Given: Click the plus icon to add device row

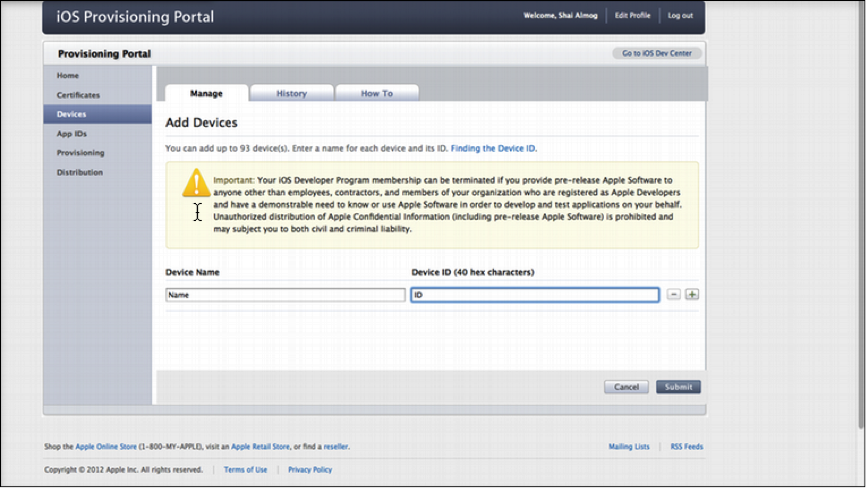Looking at the screenshot, I should click(692, 295).
